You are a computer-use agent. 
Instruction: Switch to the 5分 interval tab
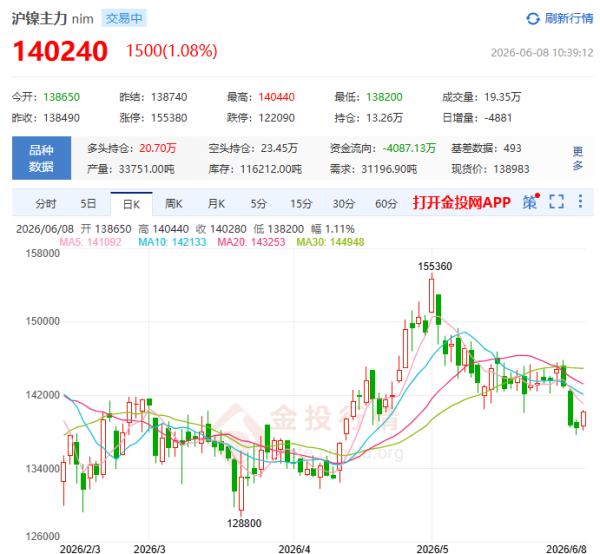259,204
